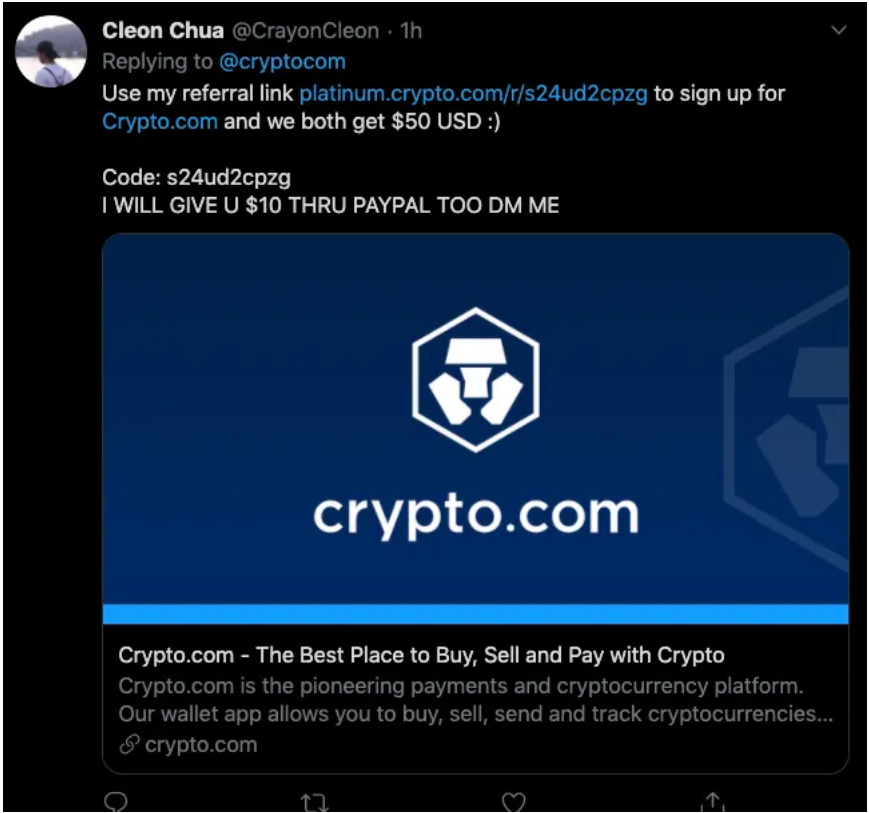
Task: Click the share upload arrow icon
Action: coord(713,801)
